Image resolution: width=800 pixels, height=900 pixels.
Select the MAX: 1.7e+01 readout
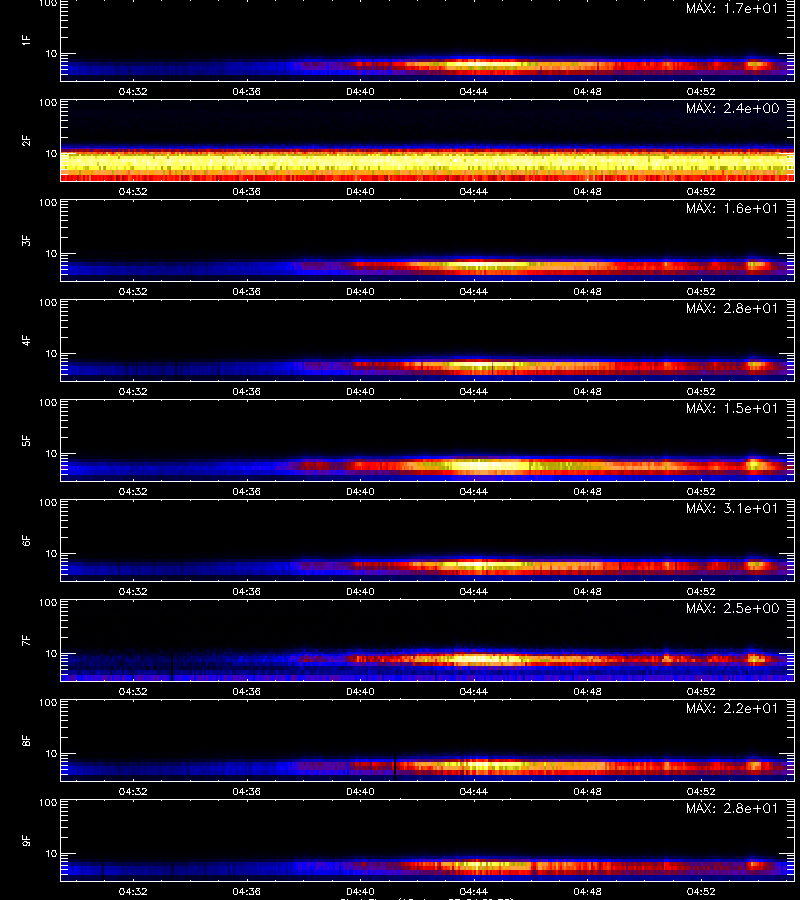(x=732, y=9)
